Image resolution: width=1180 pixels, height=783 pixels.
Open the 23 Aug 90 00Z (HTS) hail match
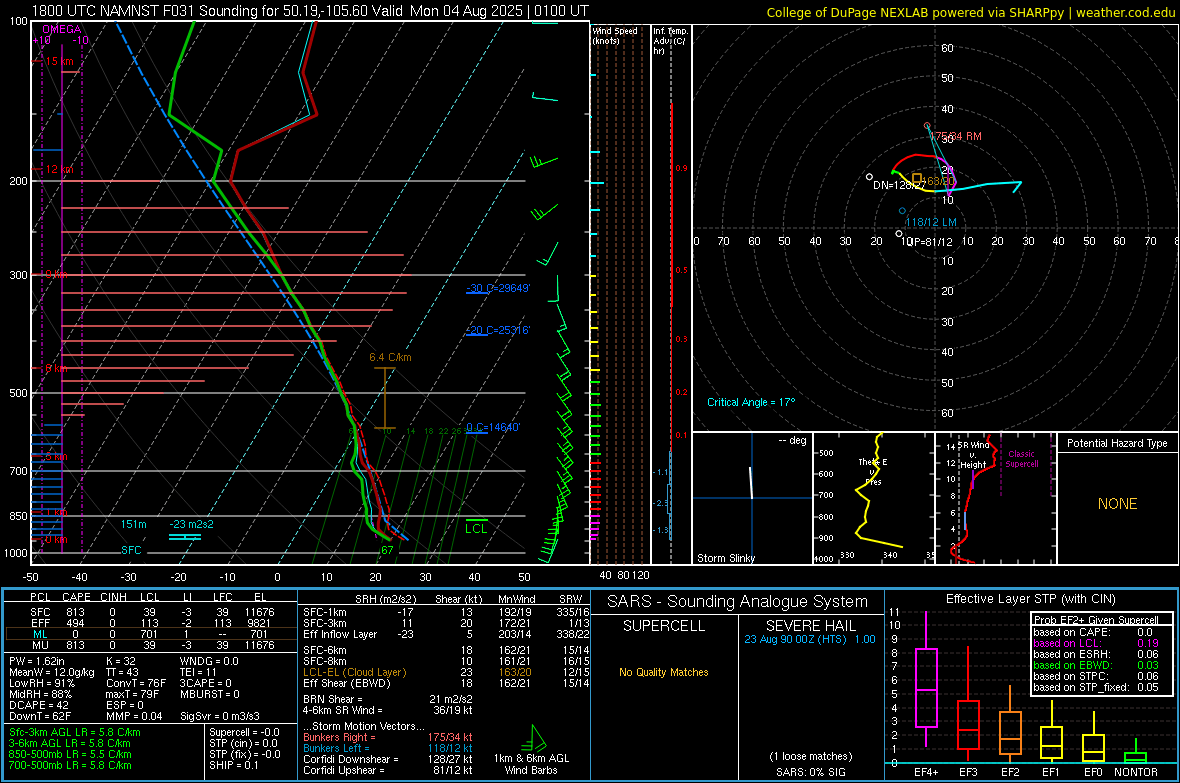click(810, 639)
